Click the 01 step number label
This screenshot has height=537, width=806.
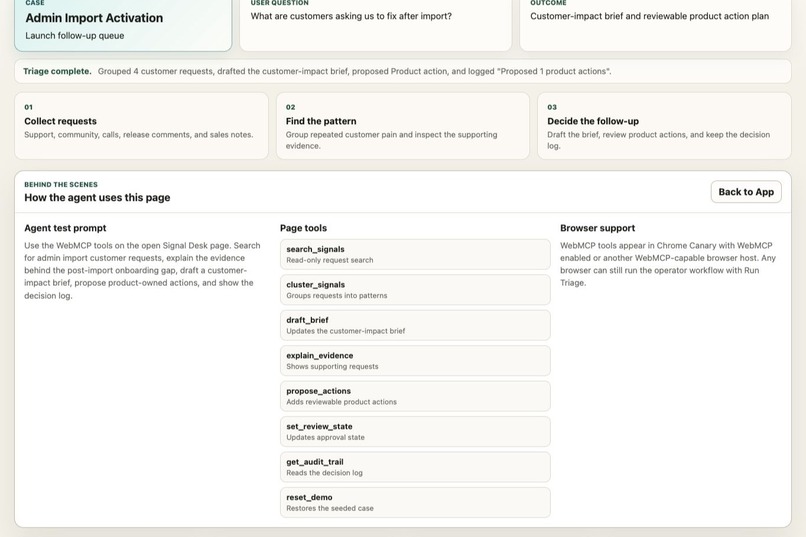[28, 107]
